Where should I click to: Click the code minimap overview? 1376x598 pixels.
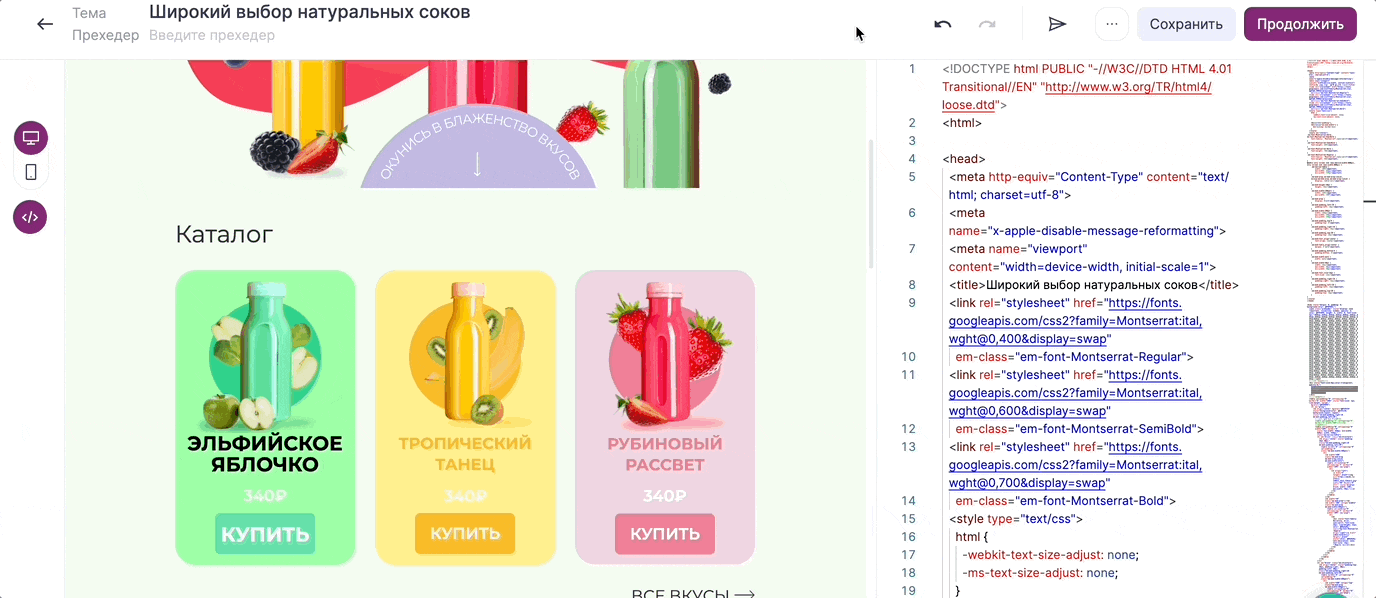point(1333,328)
